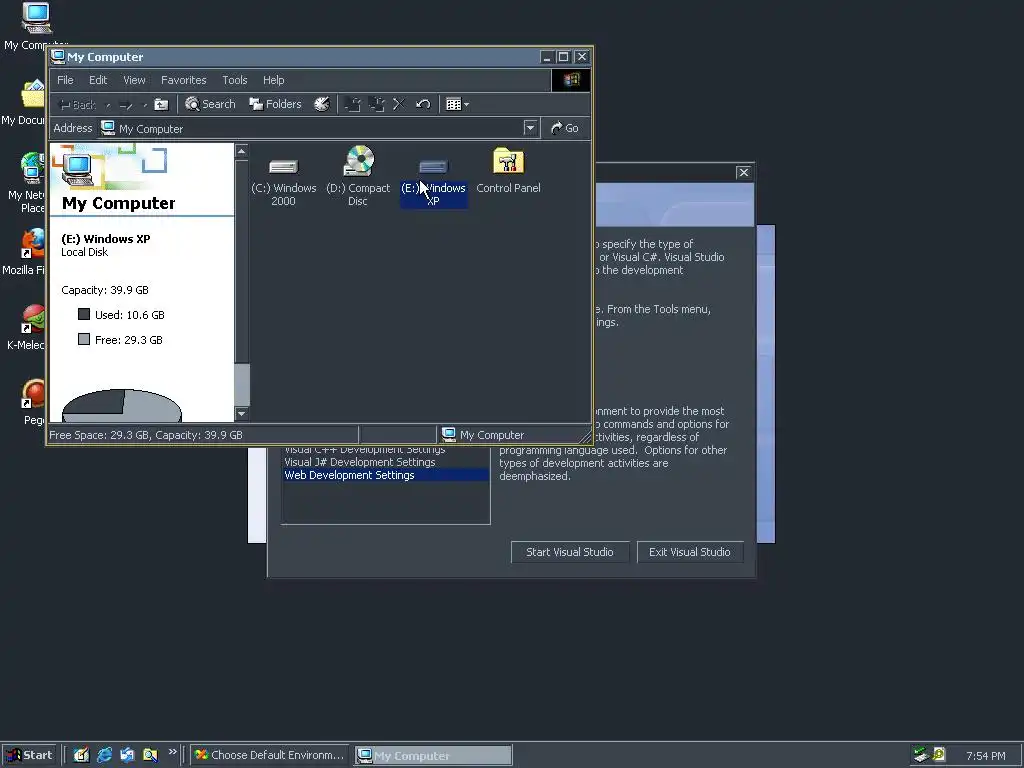Image resolution: width=1024 pixels, height=768 pixels.
Task: Click the used space color swatch
Action: coord(84,314)
